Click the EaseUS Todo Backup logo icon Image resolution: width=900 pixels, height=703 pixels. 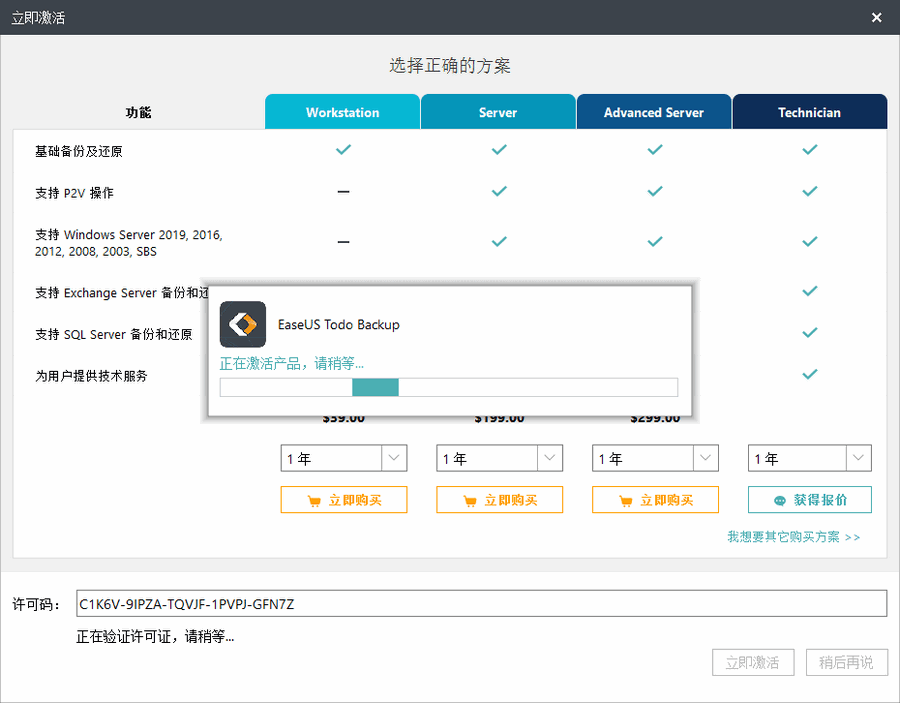tap(243, 324)
